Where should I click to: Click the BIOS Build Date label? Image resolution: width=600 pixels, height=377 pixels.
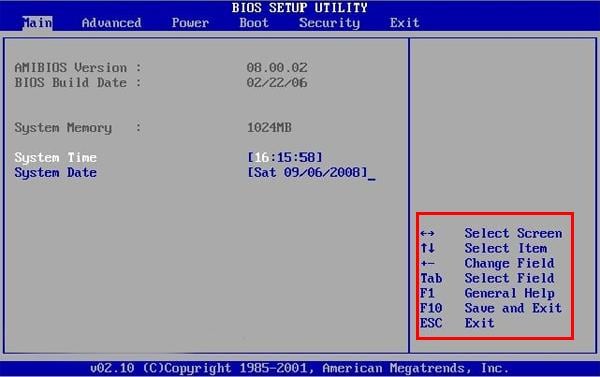click(x=78, y=83)
